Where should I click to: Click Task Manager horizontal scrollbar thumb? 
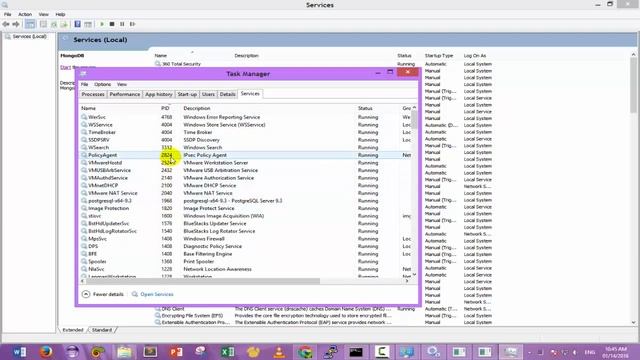tap(203, 281)
